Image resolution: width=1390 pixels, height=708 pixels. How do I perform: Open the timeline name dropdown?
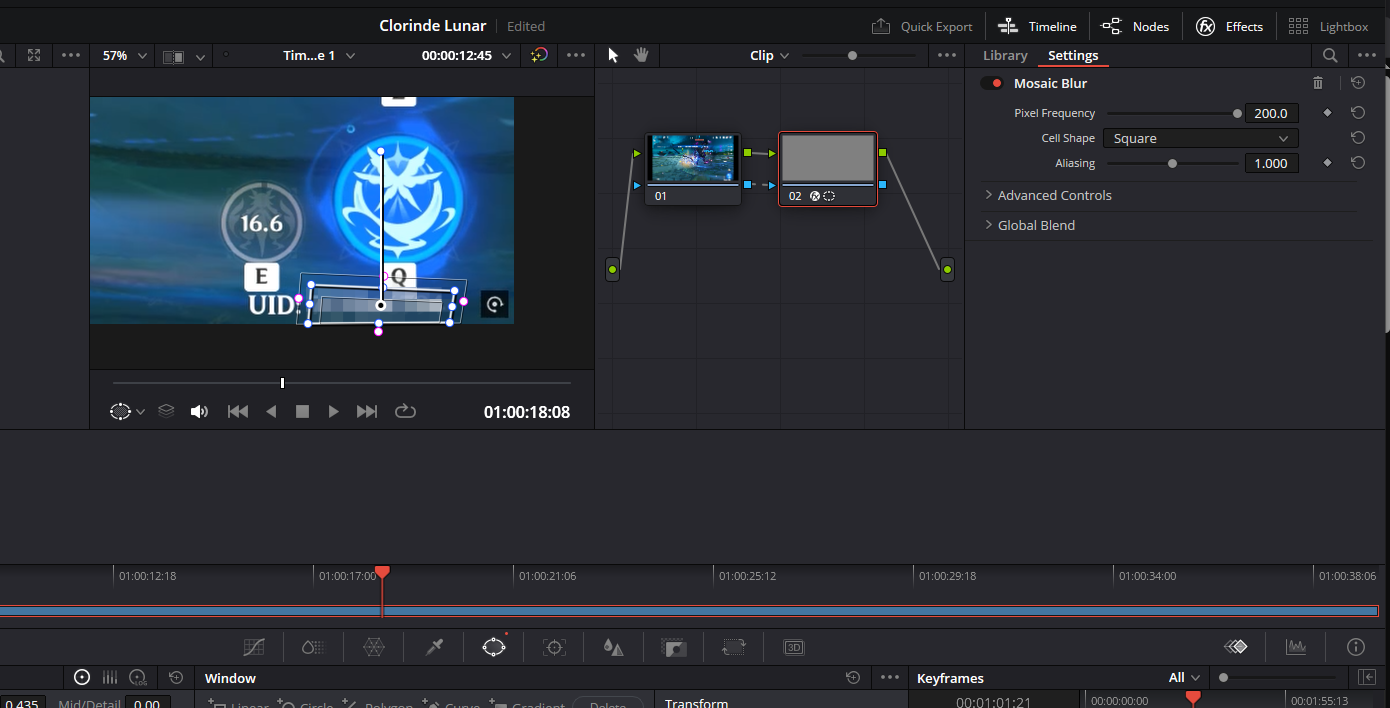click(x=319, y=55)
